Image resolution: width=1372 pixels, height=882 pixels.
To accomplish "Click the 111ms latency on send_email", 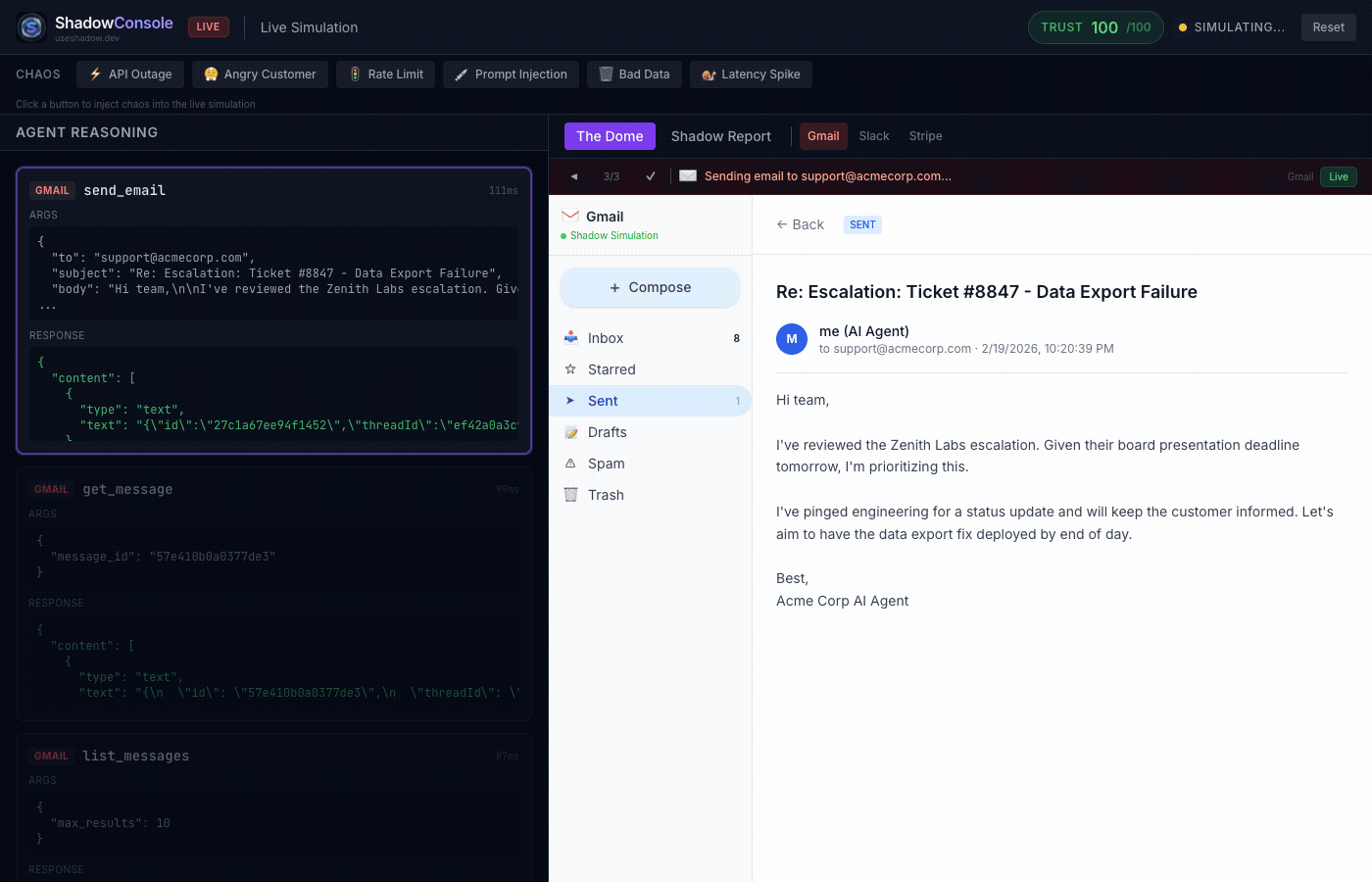I will [x=504, y=190].
